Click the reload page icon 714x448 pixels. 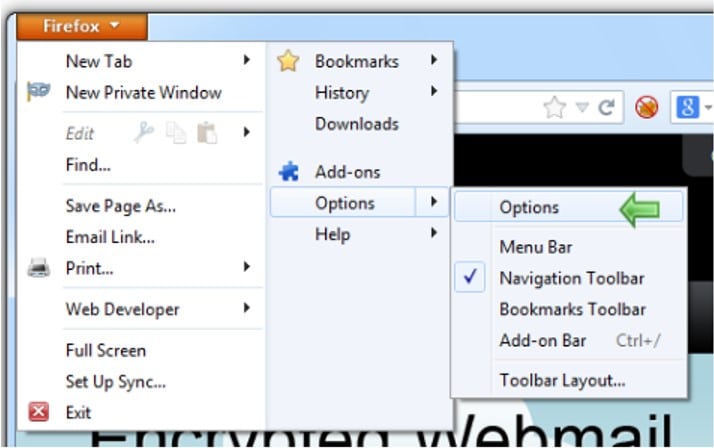tap(606, 107)
